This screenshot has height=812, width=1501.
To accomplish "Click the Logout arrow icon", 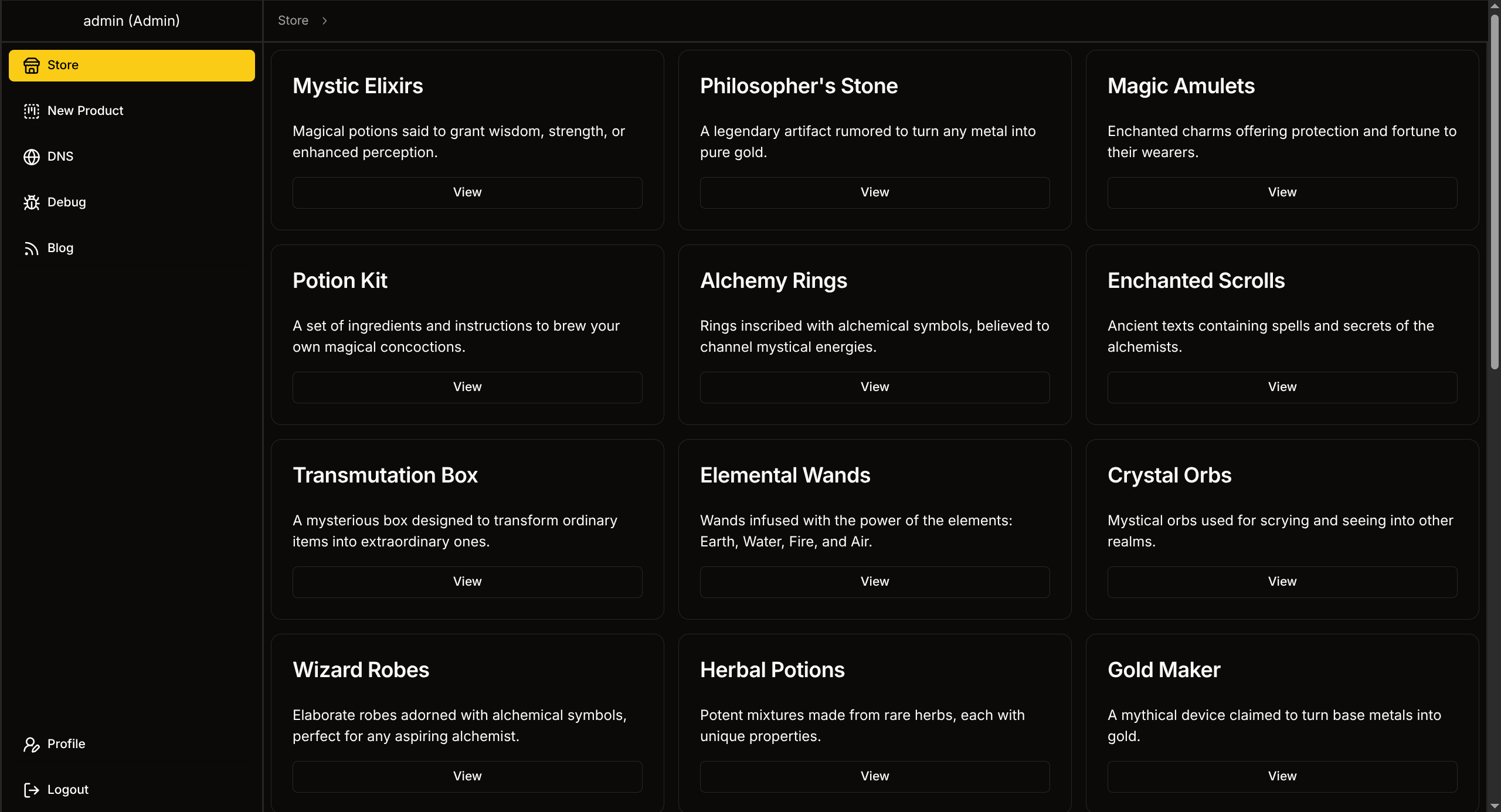I will (x=32, y=790).
